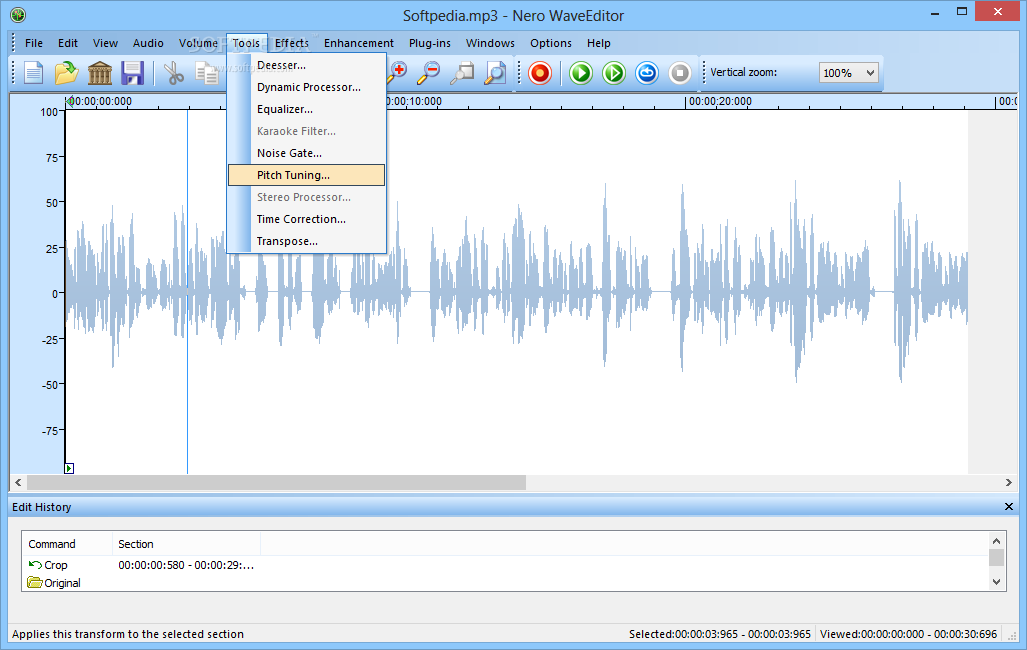This screenshot has width=1027, height=650.
Task: Open a file with the folder icon
Action: click(66, 73)
